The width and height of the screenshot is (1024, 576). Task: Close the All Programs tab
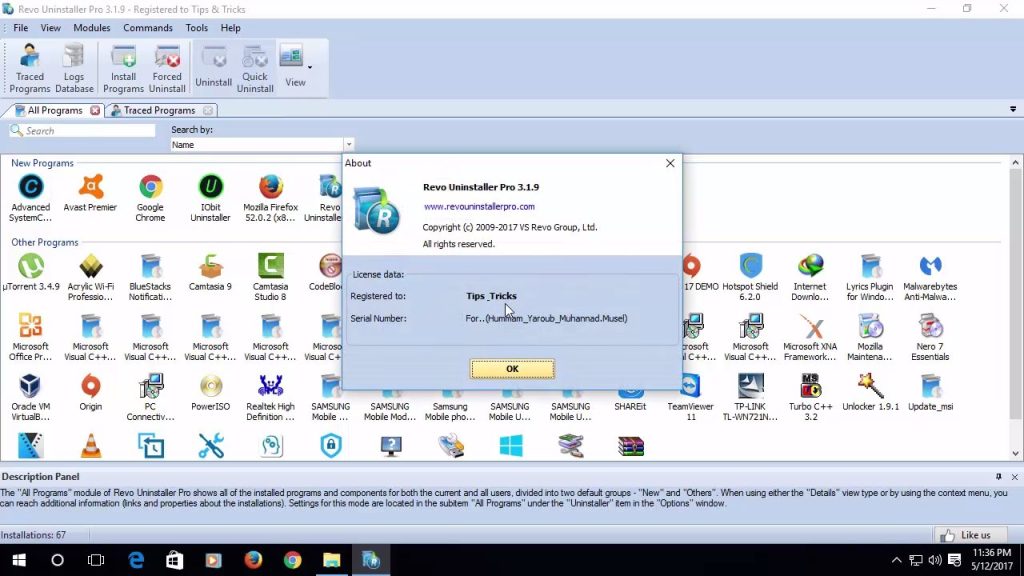click(x=95, y=110)
